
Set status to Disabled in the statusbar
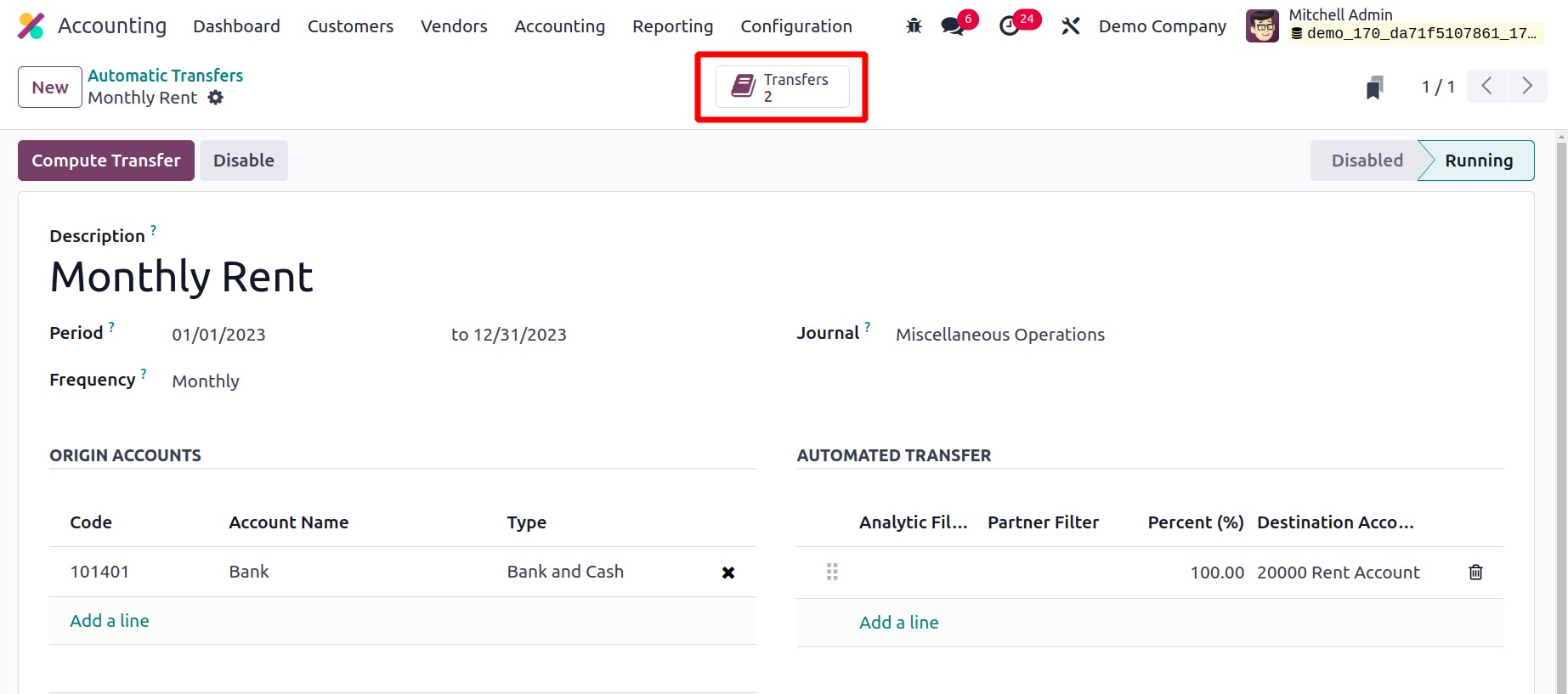(x=1366, y=161)
